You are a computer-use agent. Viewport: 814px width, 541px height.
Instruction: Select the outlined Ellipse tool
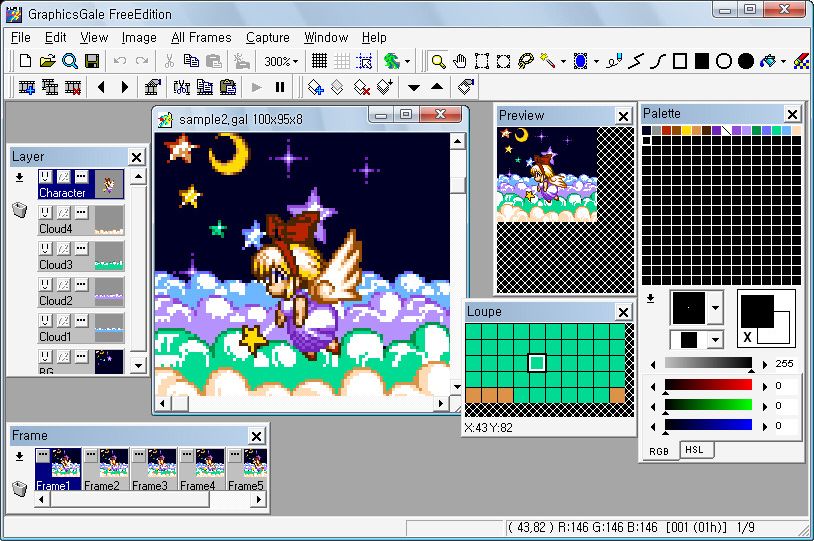pos(724,61)
